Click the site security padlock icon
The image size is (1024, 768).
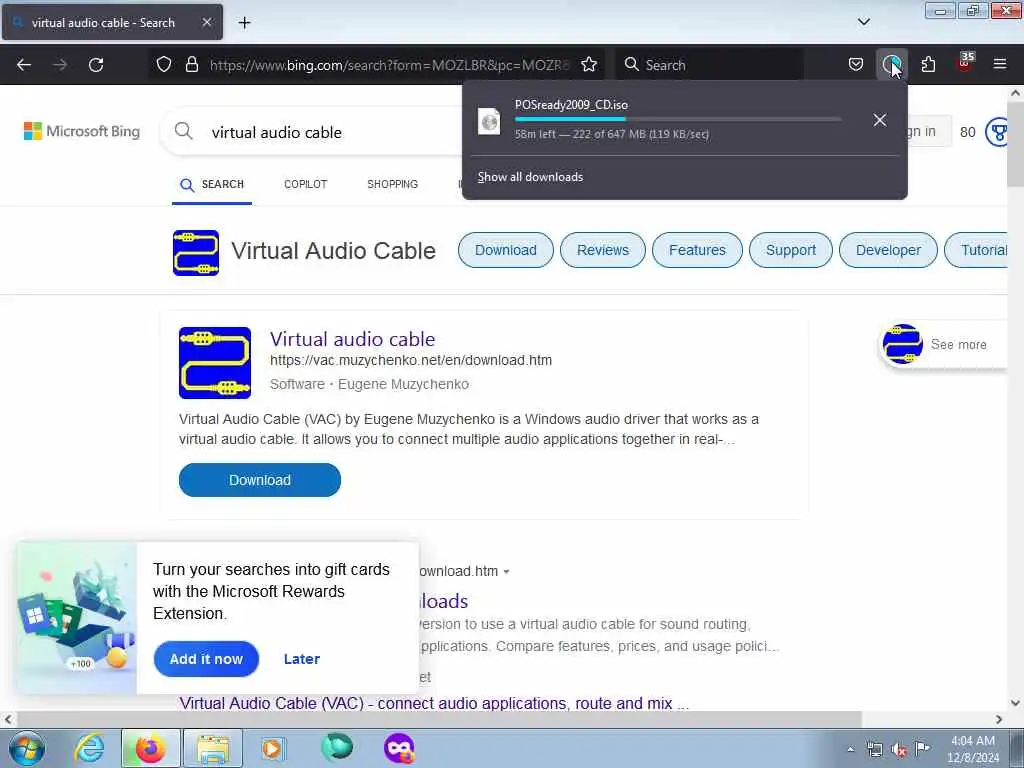191,65
